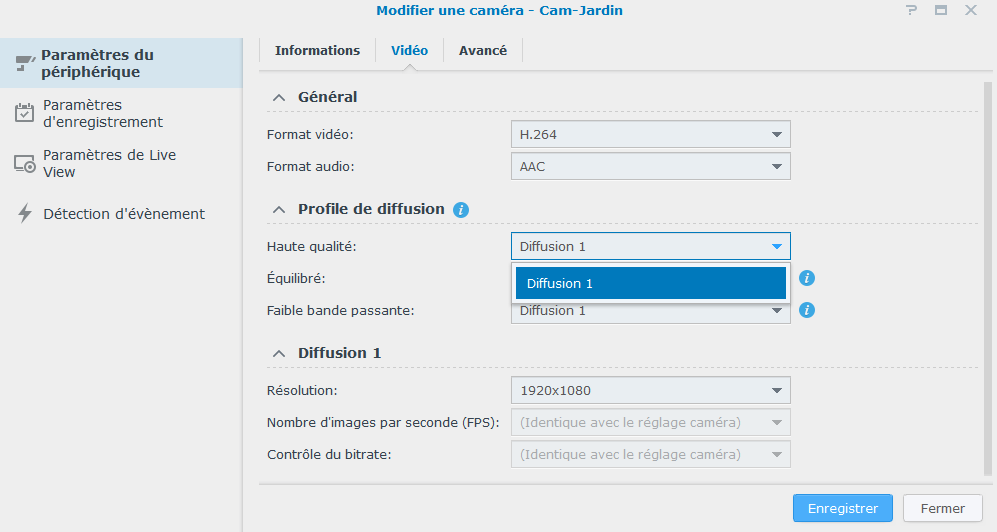
Task: Collapse the Général section
Action: click(x=278, y=97)
